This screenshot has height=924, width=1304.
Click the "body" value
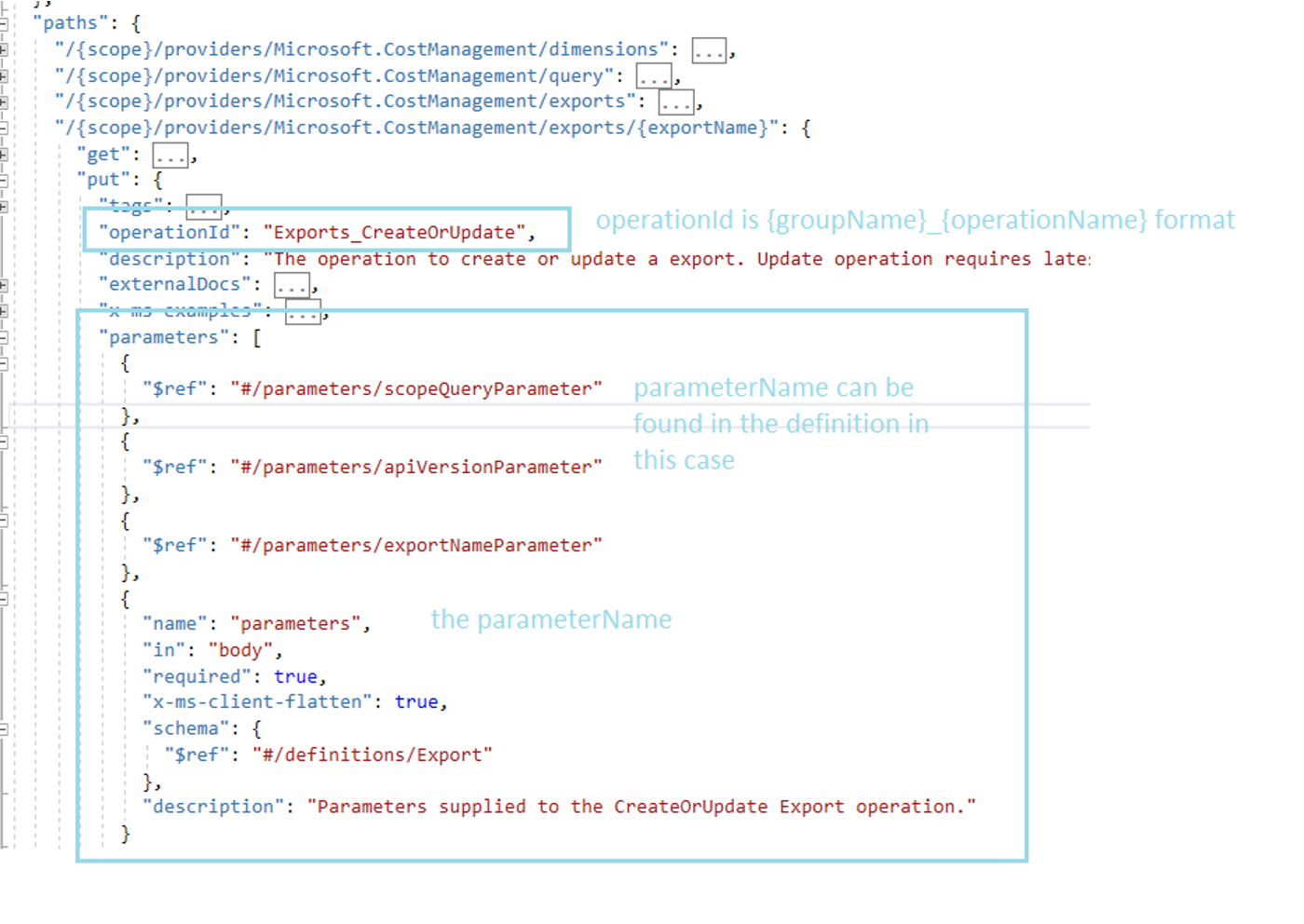click(241, 650)
